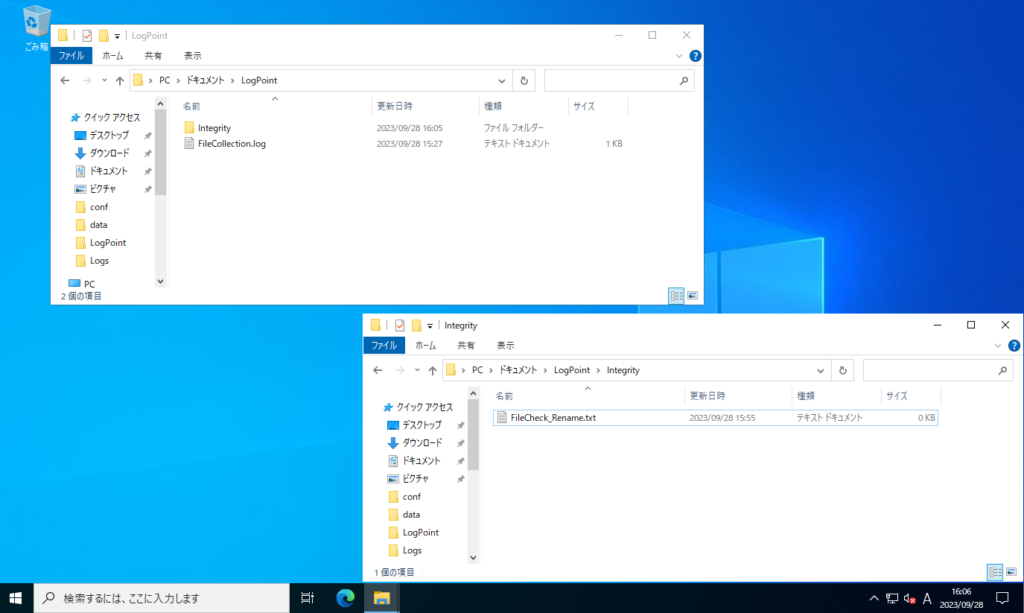Click New Folder icon in LogPoint window title bar
This screenshot has width=1024, height=613.
(103, 35)
